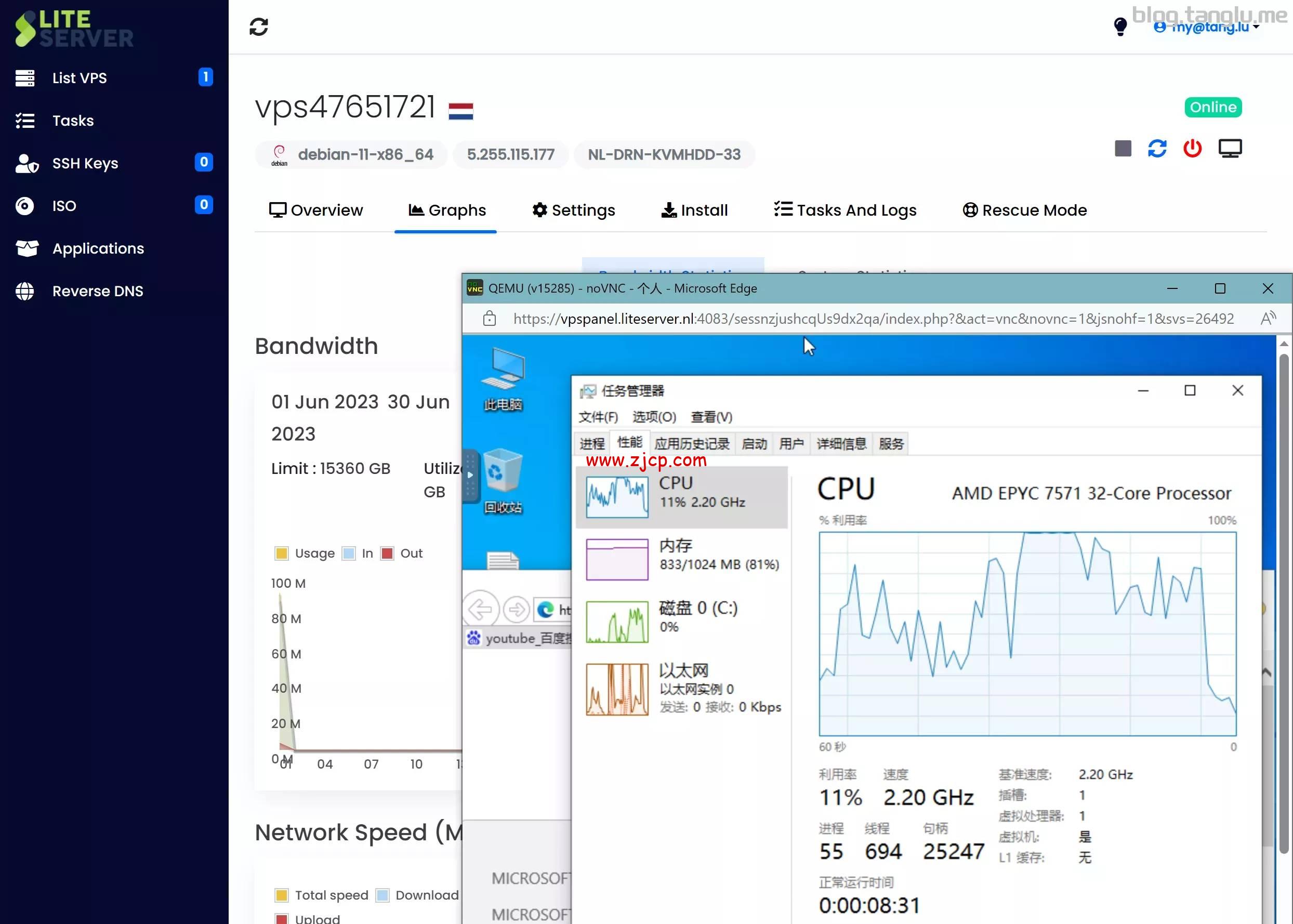The width and height of the screenshot is (1293, 924).
Task: Click the Read Aloud icon in address bar
Action: (x=1268, y=319)
